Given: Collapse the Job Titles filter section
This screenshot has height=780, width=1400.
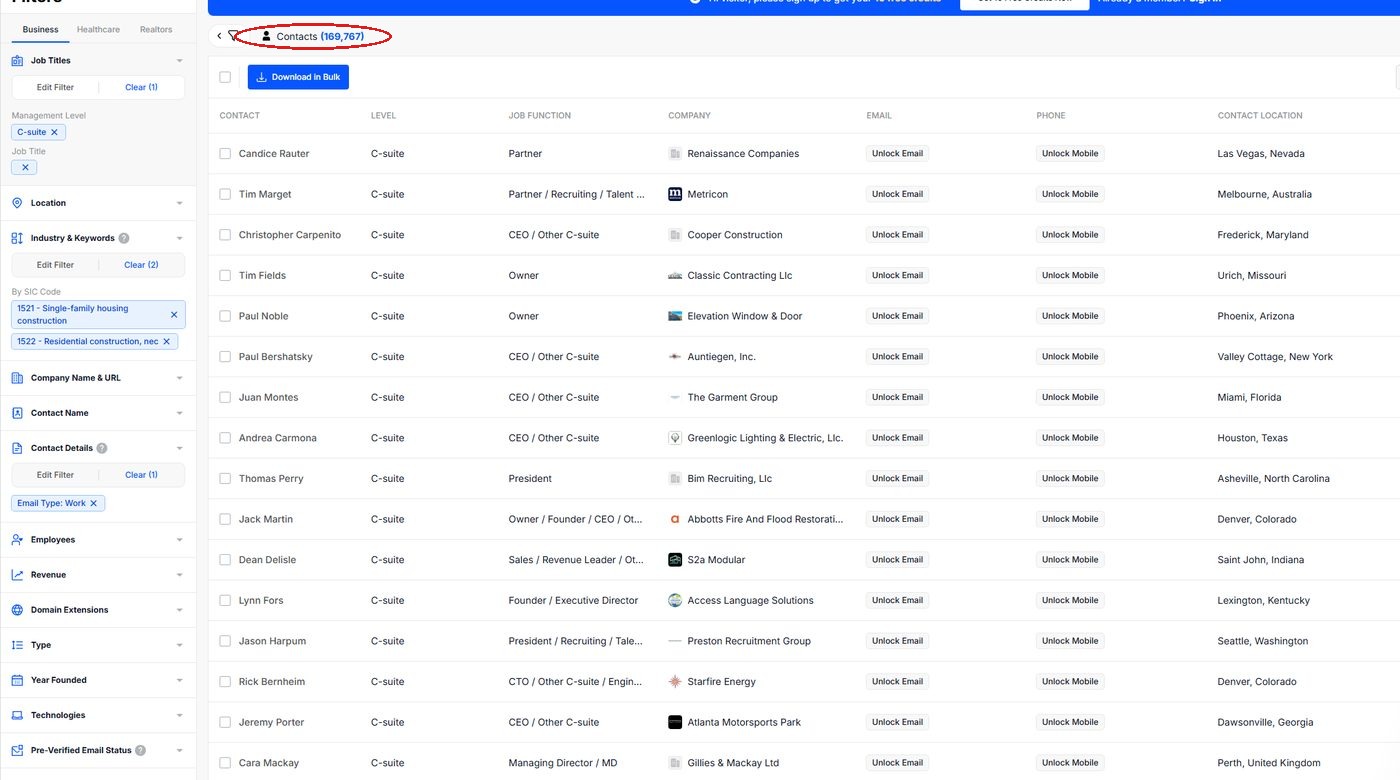Looking at the screenshot, I should click(179, 61).
